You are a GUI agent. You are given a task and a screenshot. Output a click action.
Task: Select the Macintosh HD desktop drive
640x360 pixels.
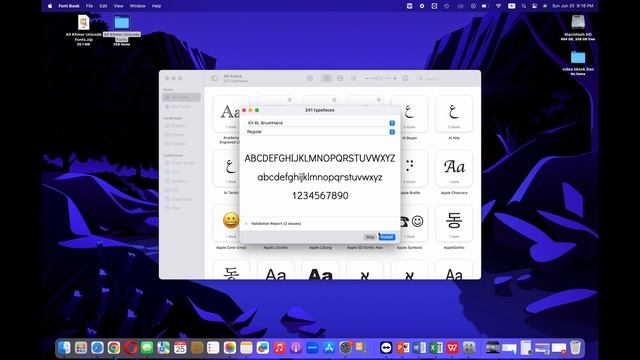coord(578,27)
